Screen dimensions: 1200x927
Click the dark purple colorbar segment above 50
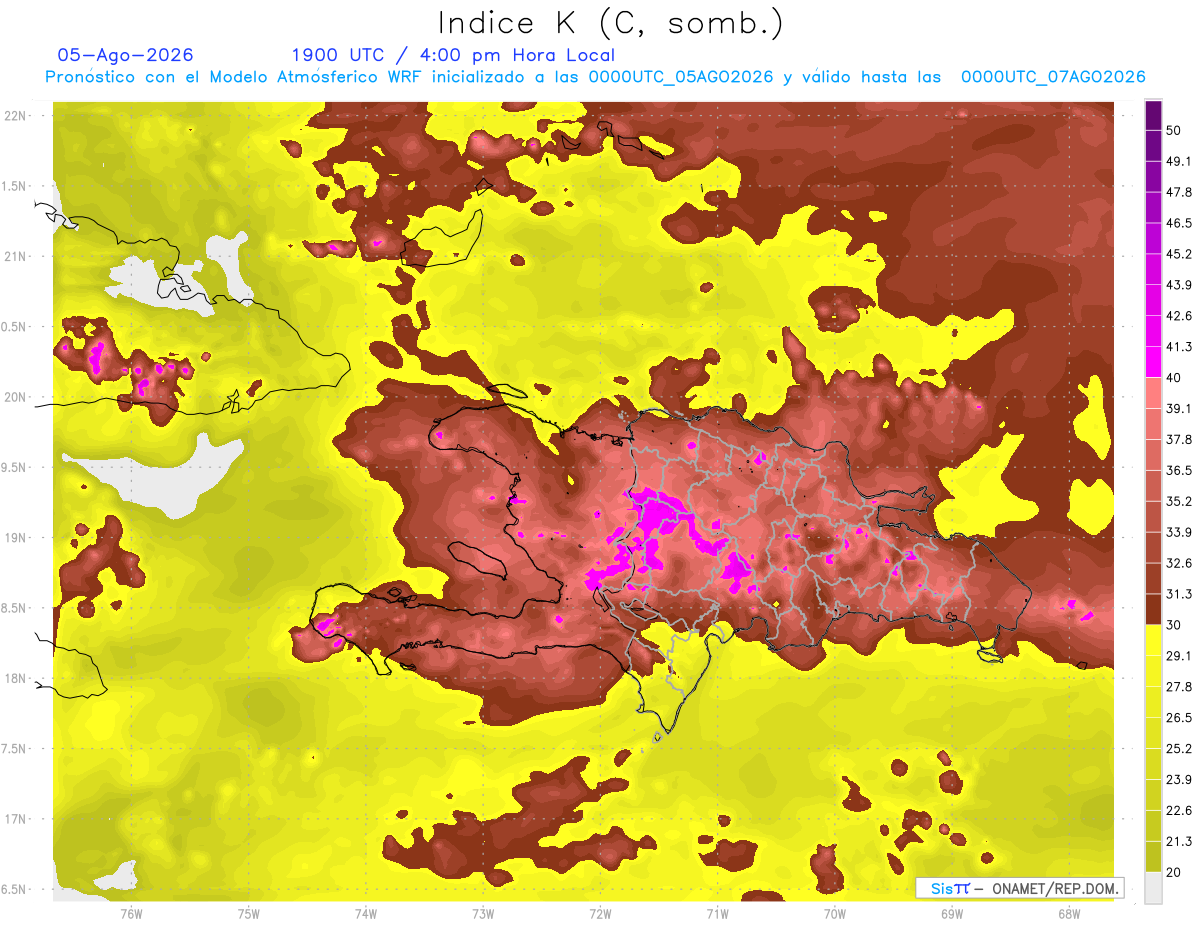pos(1153,115)
